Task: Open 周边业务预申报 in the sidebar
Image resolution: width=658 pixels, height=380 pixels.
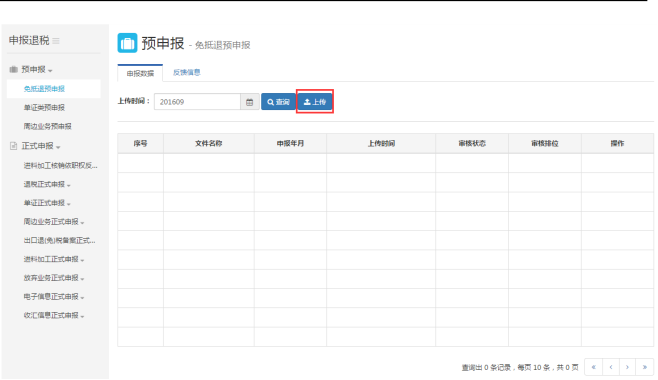Action: pyautogui.click(x=47, y=126)
